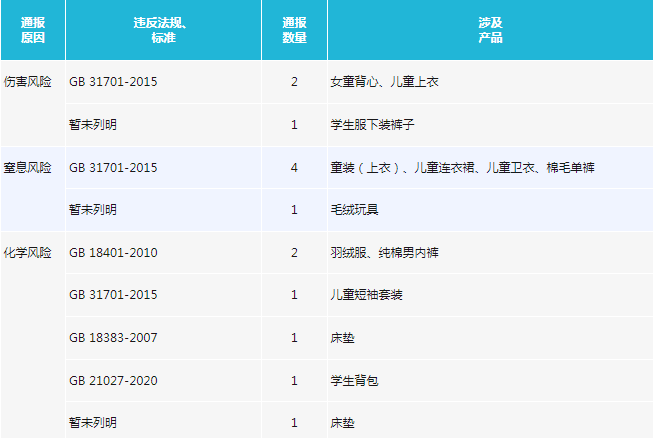Screen dimensions: 653x438
Task: Click GB 31701-2015 next to 窒息风险
Action: coord(113,167)
